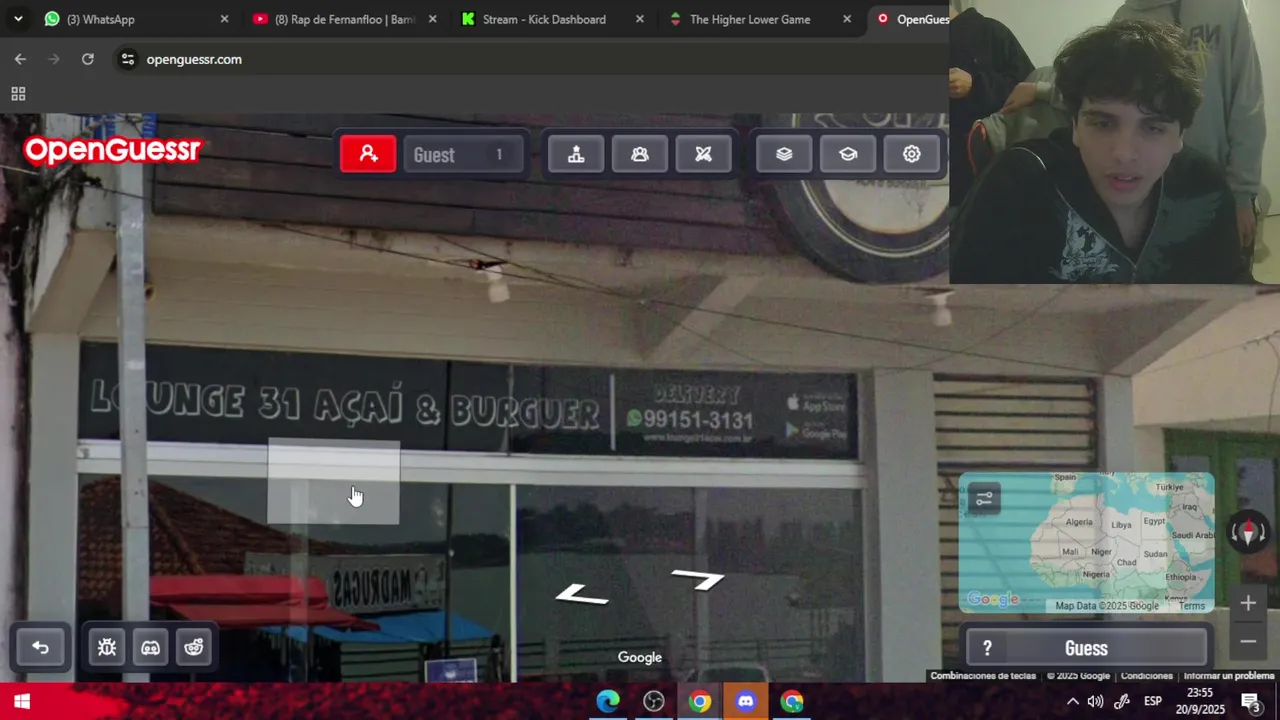1280x720 pixels.
Task: Move along the street with left arrow
Action: pos(582,595)
